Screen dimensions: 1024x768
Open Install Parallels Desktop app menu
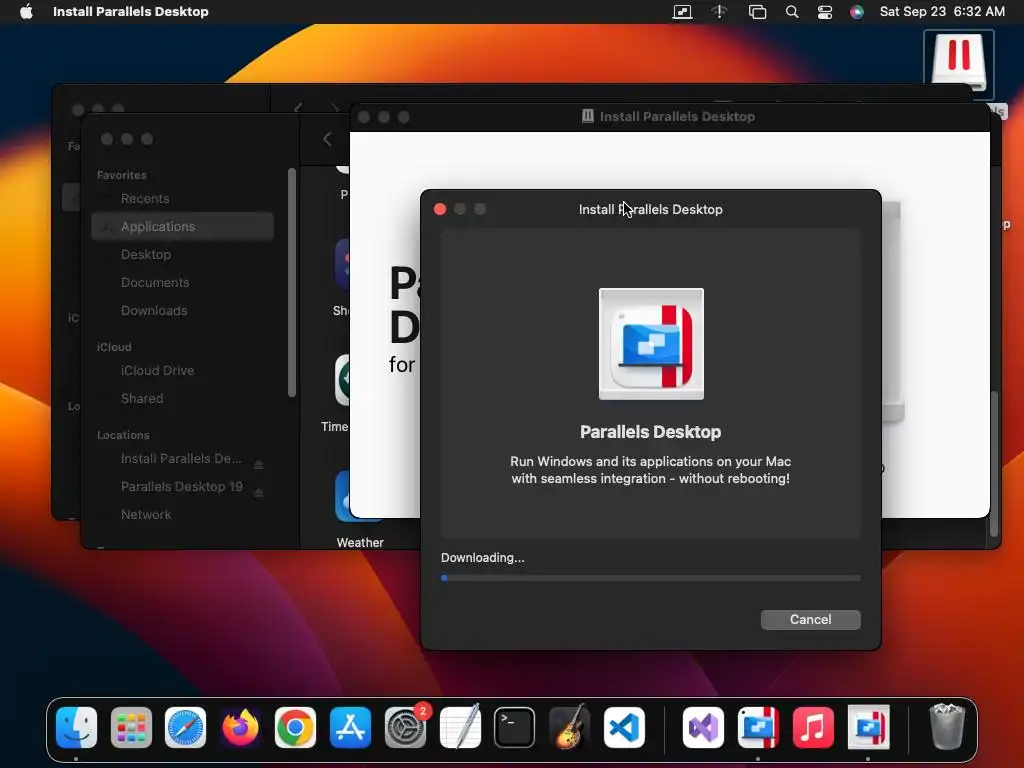pos(131,12)
